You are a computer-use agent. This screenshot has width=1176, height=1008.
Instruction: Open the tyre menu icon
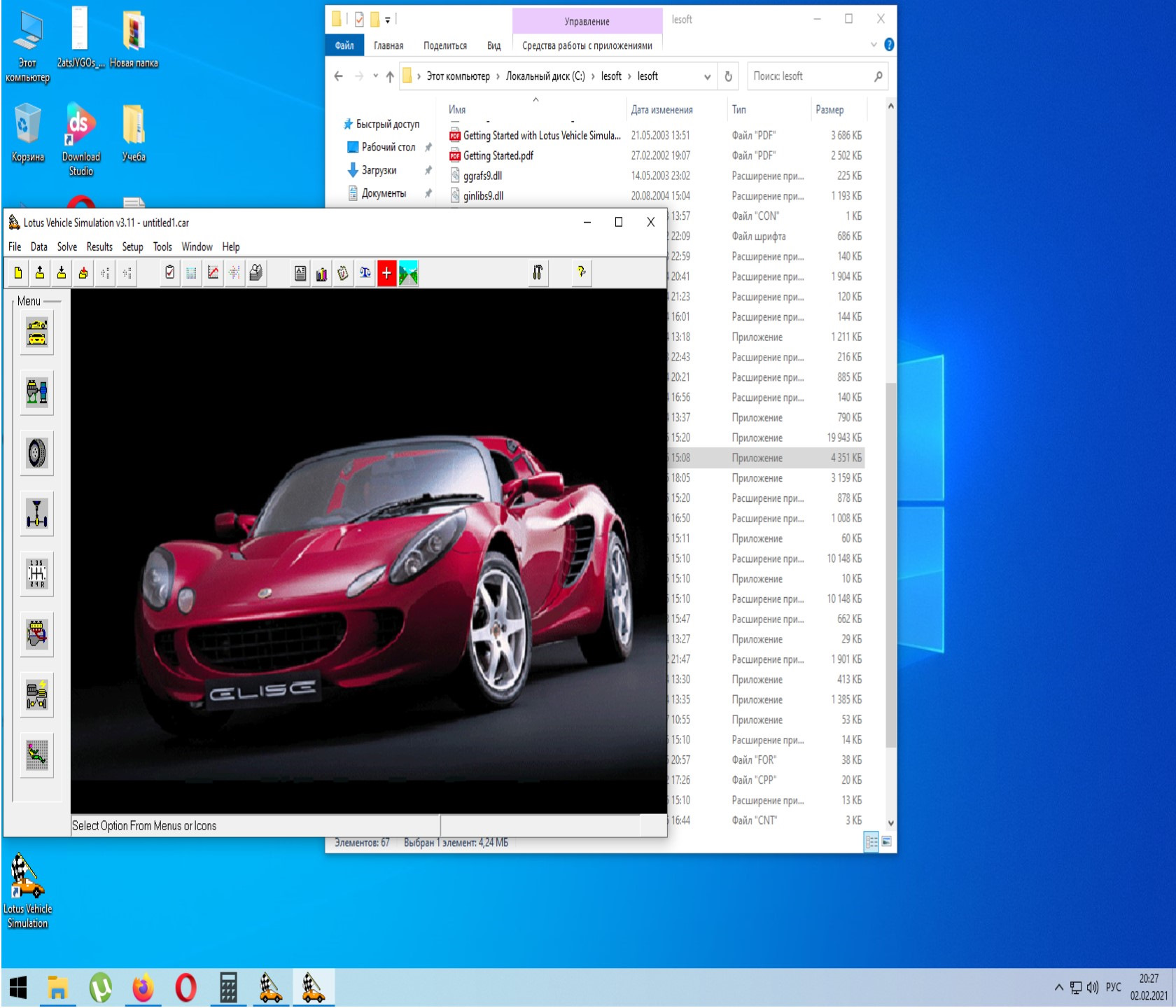click(37, 454)
